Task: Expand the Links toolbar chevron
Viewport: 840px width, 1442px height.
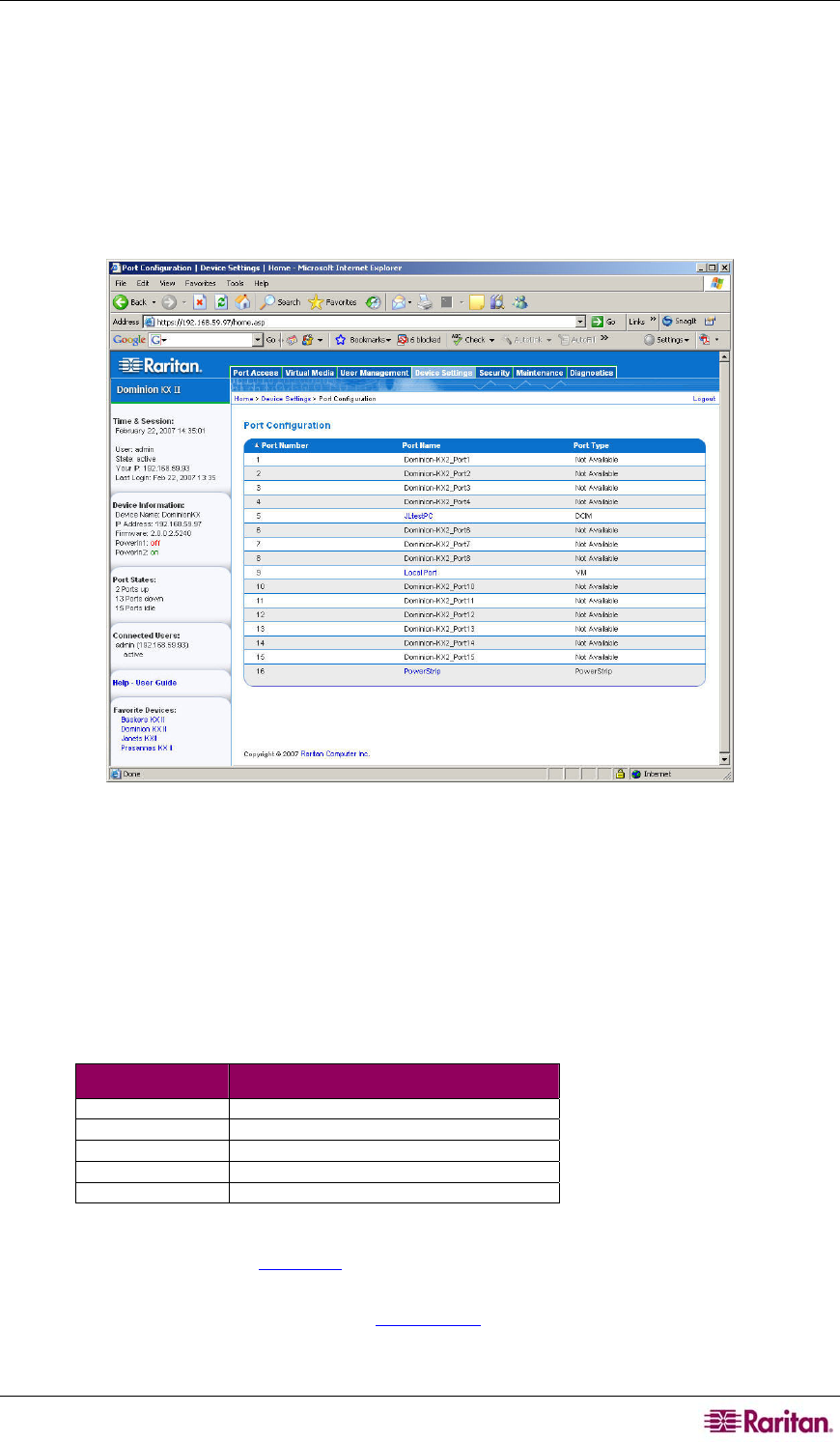Action: coord(653,321)
